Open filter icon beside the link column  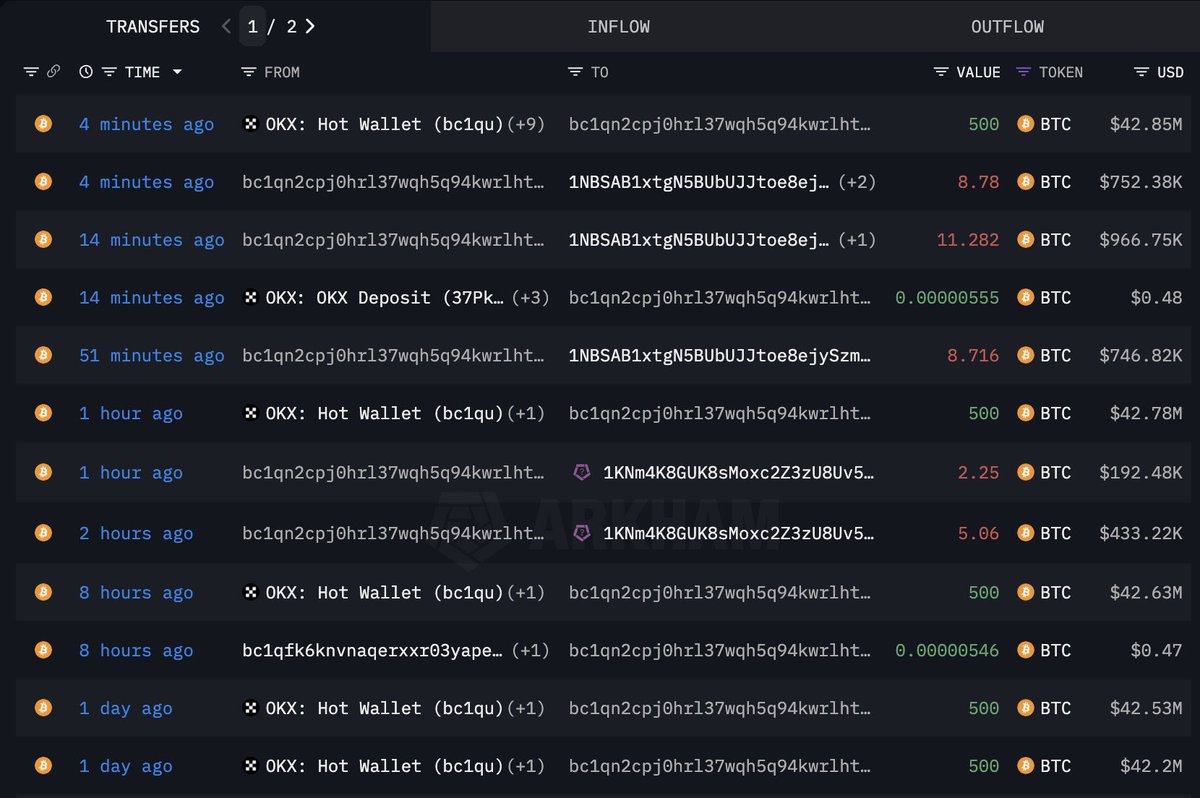(x=31, y=72)
